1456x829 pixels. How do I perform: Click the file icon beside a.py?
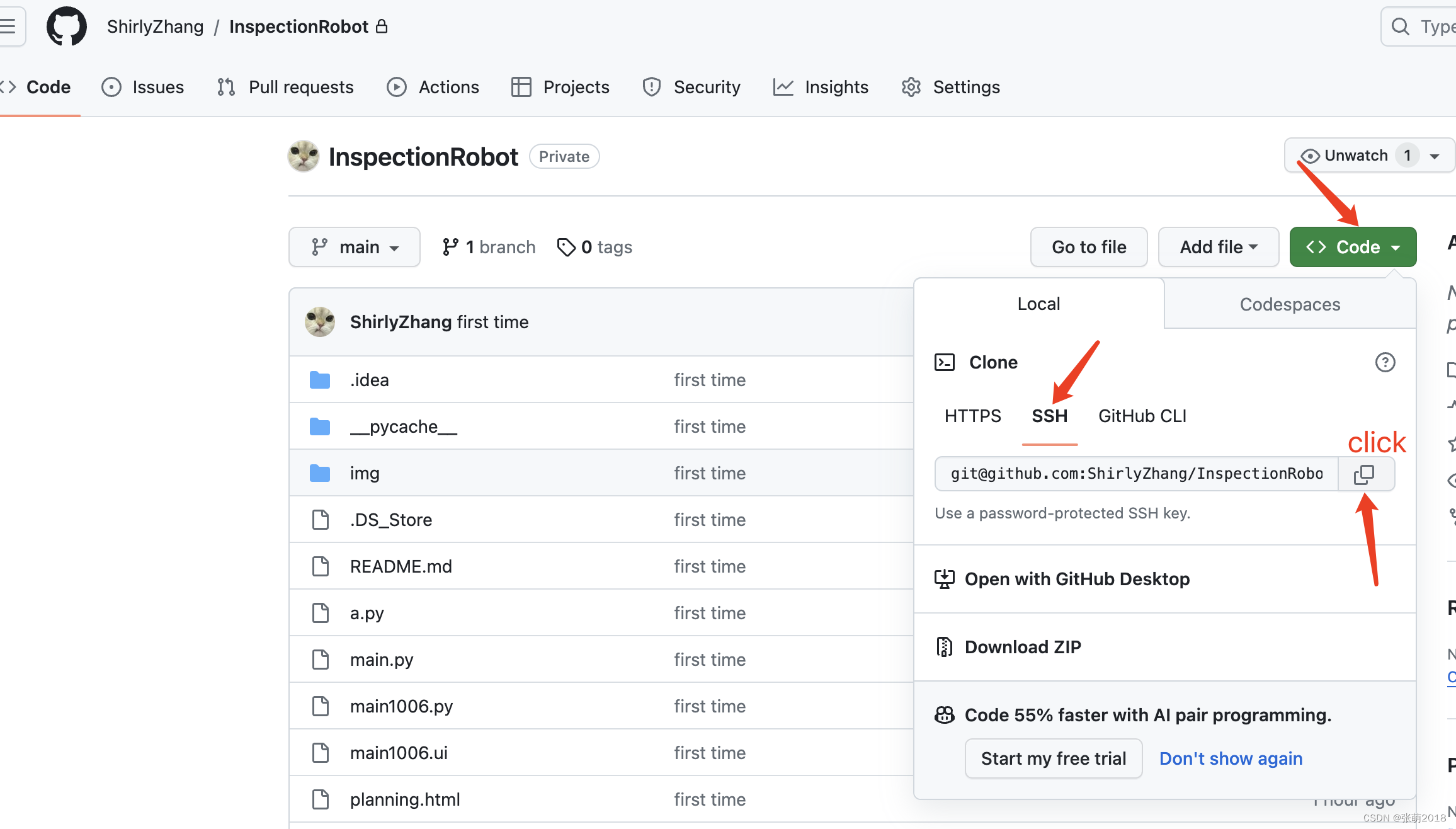pos(321,613)
